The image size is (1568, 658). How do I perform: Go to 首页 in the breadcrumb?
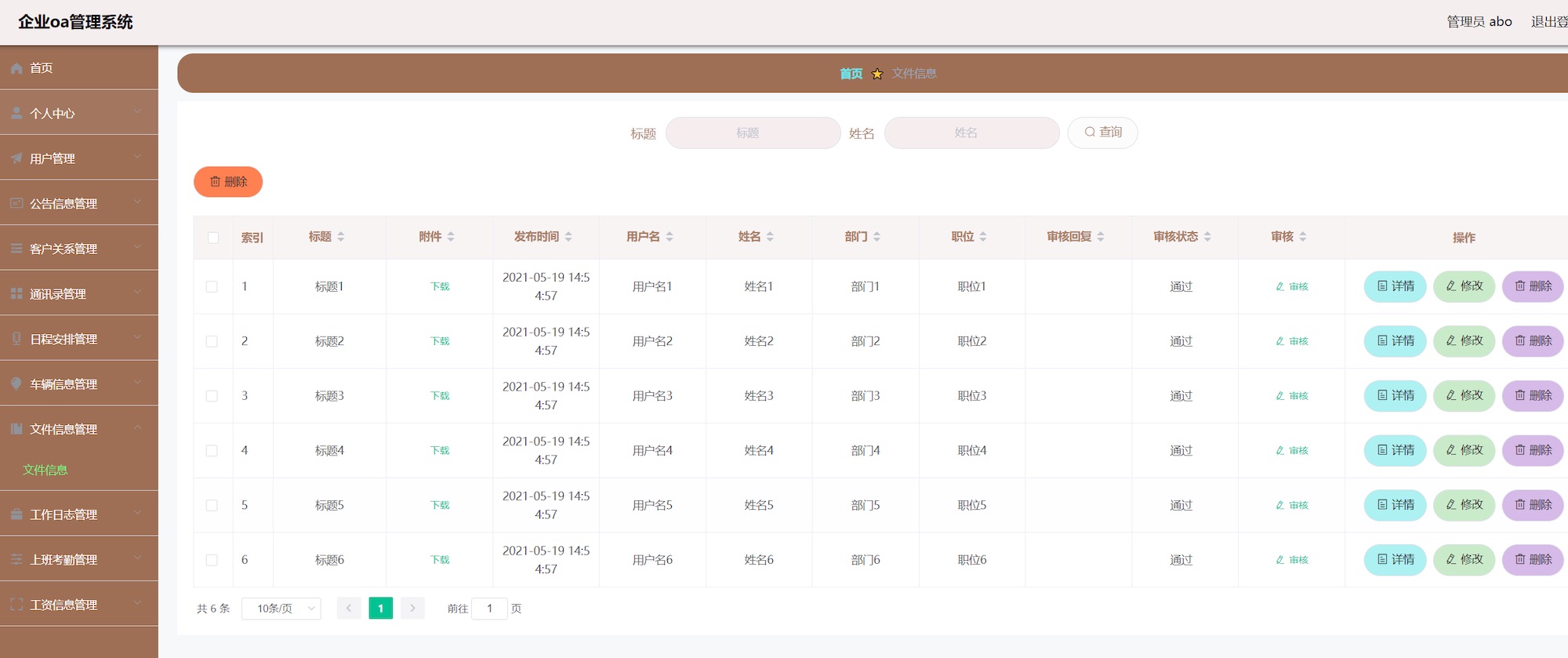tap(851, 74)
